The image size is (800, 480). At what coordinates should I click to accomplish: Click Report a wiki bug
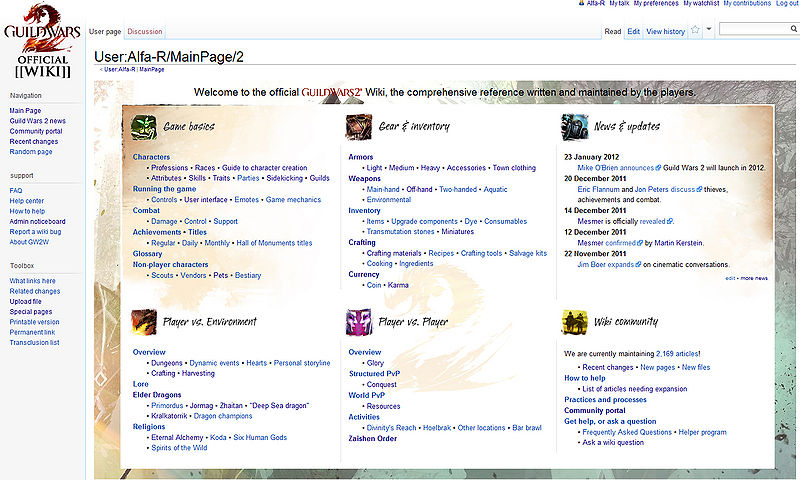pyautogui.click(x=35, y=232)
